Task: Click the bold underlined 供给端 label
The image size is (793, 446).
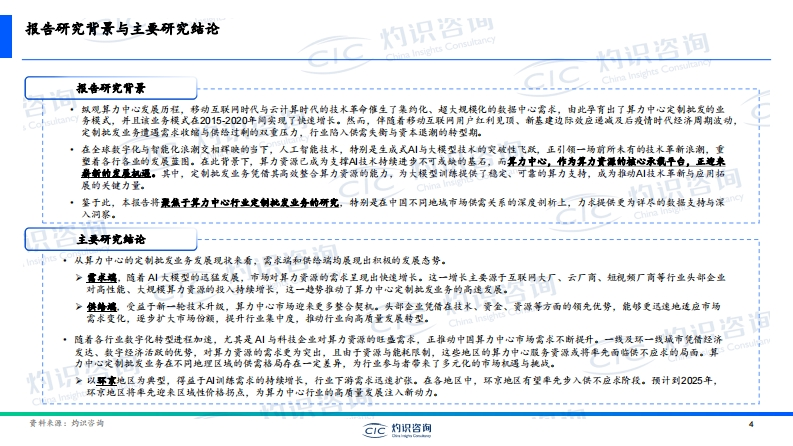Action: [102, 306]
